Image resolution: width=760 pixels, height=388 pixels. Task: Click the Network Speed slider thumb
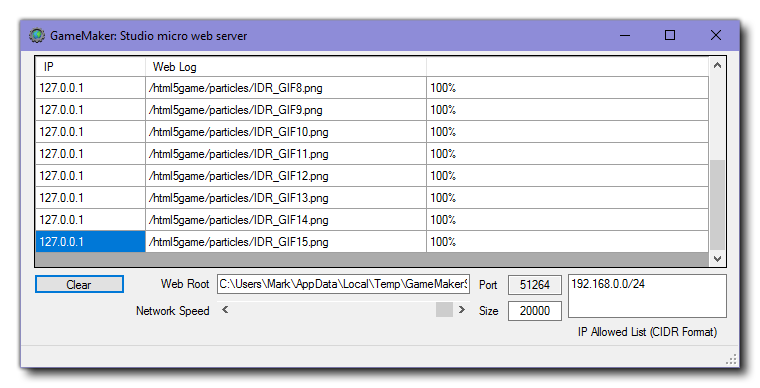click(444, 310)
